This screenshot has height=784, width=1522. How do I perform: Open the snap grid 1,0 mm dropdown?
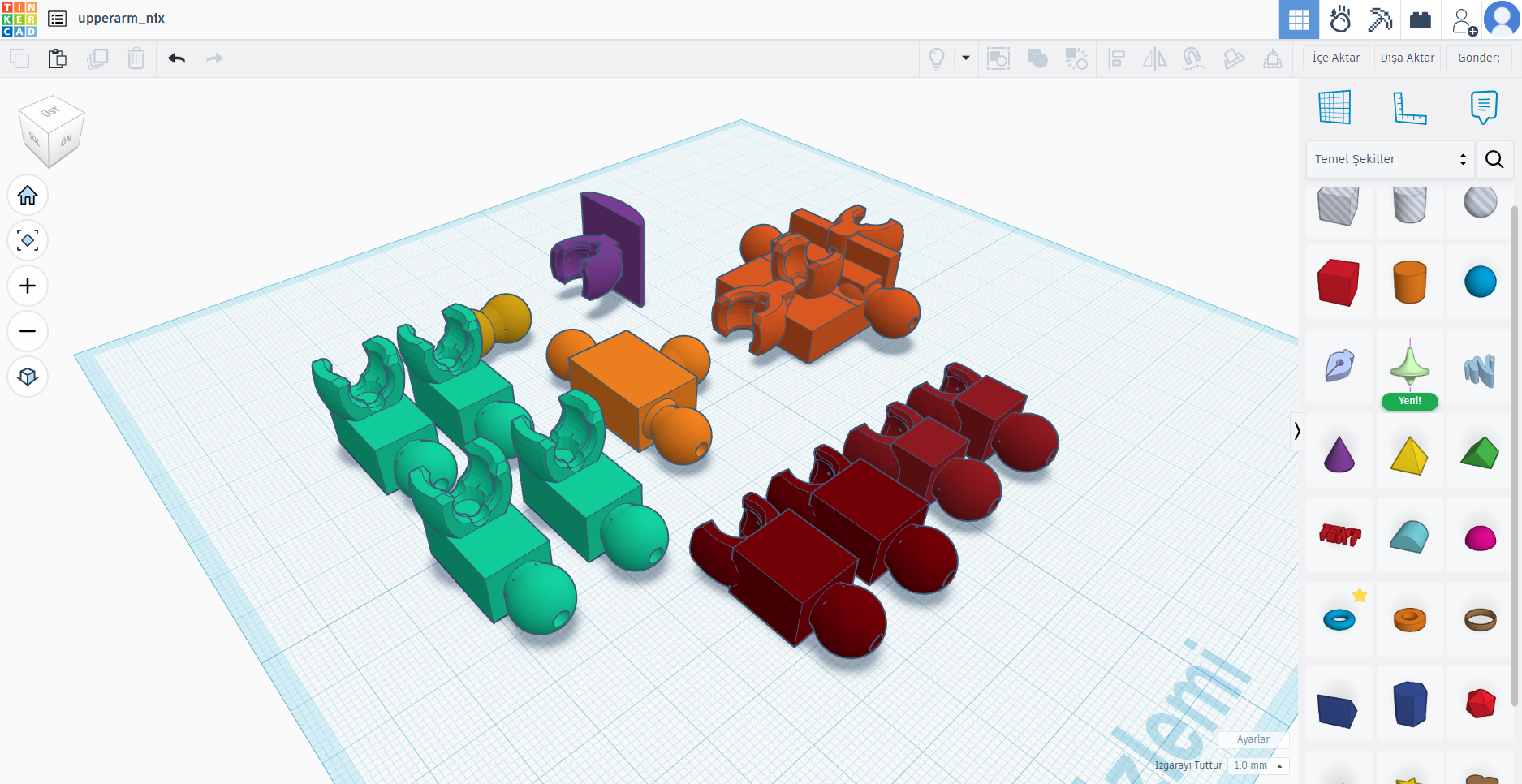[x=1258, y=765]
